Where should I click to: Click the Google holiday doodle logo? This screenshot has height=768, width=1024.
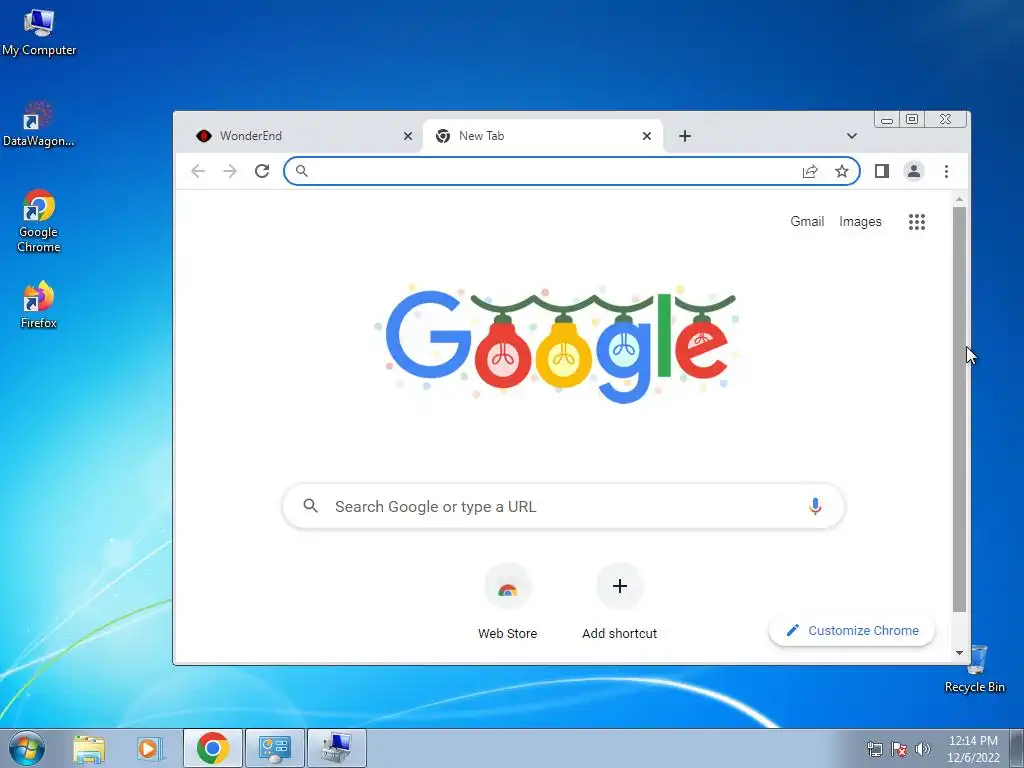click(556, 344)
